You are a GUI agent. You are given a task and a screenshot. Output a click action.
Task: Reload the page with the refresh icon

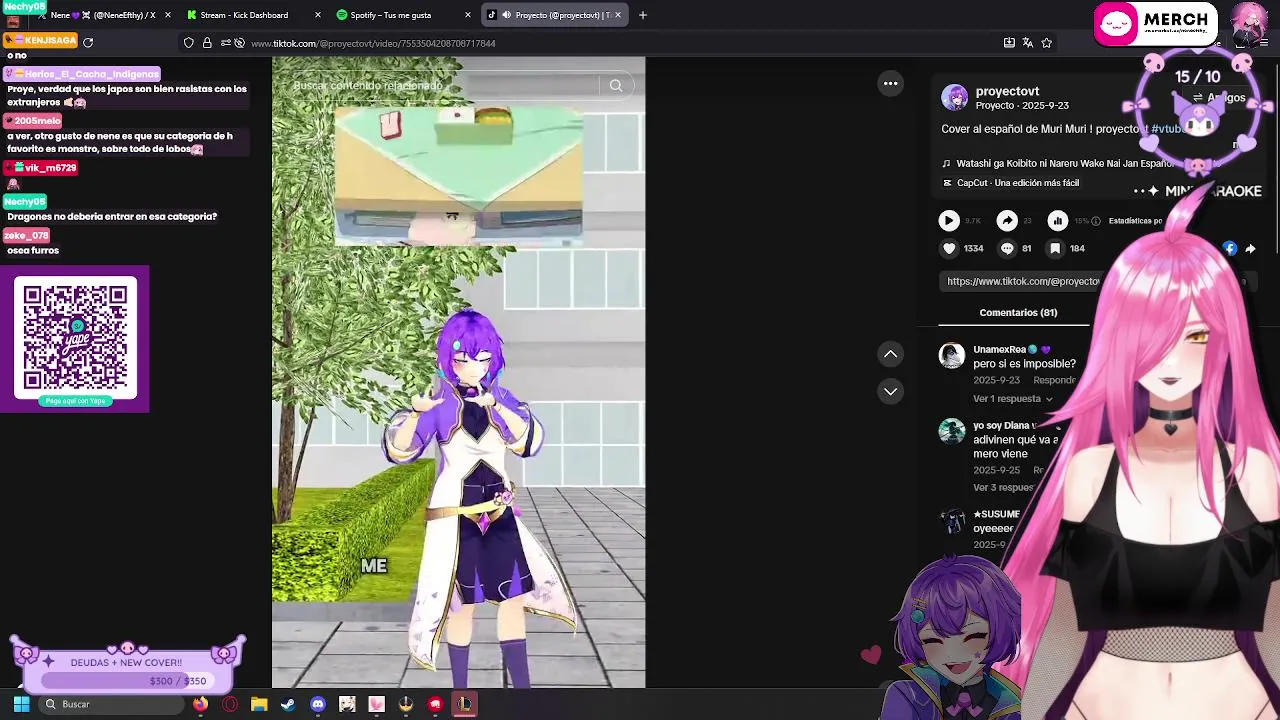[x=88, y=42]
